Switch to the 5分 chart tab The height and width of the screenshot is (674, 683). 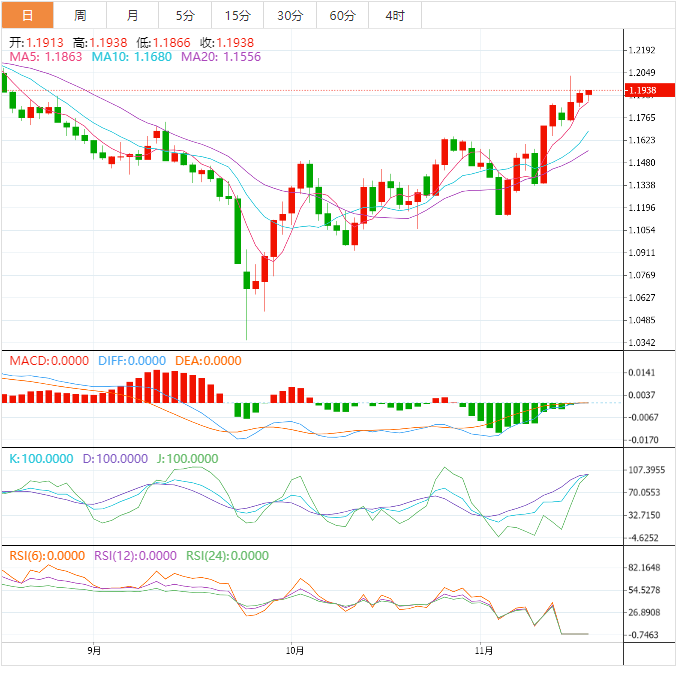click(x=185, y=15)
